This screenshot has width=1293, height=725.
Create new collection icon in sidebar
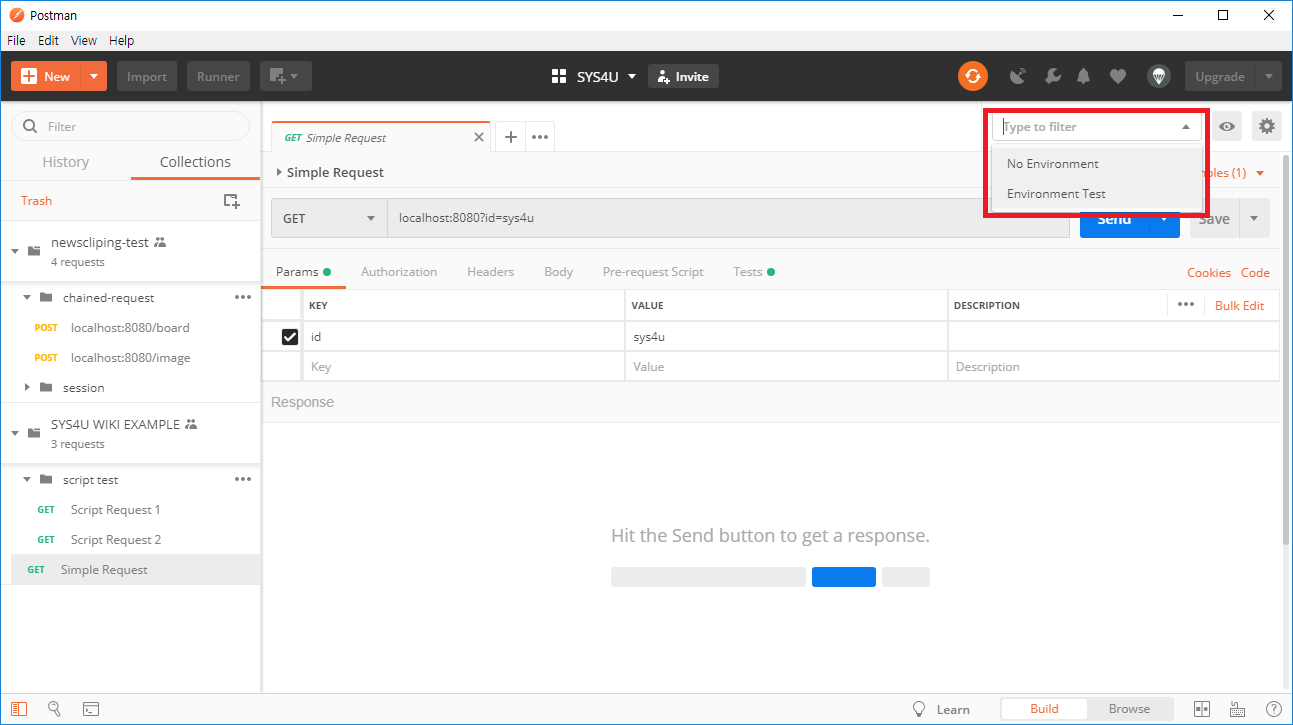231,201
